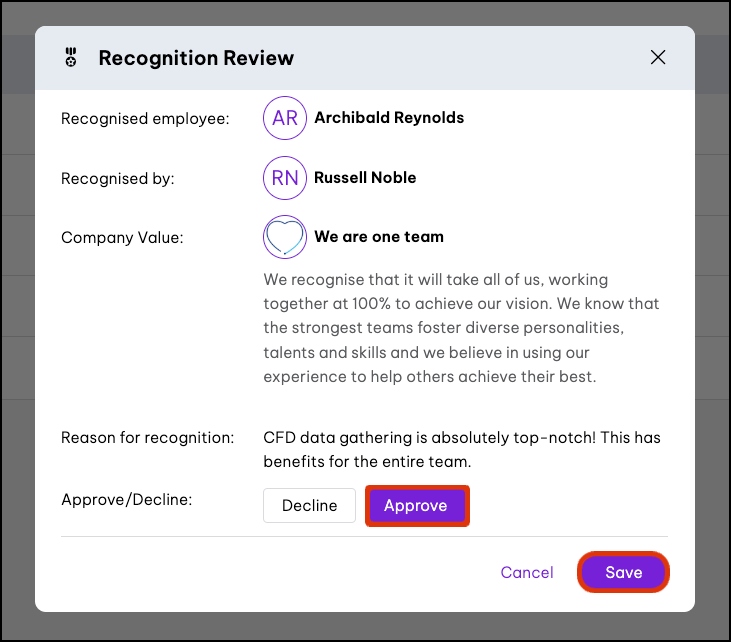Click the 'Recognised employee:' label

click(x=145, y=119)
